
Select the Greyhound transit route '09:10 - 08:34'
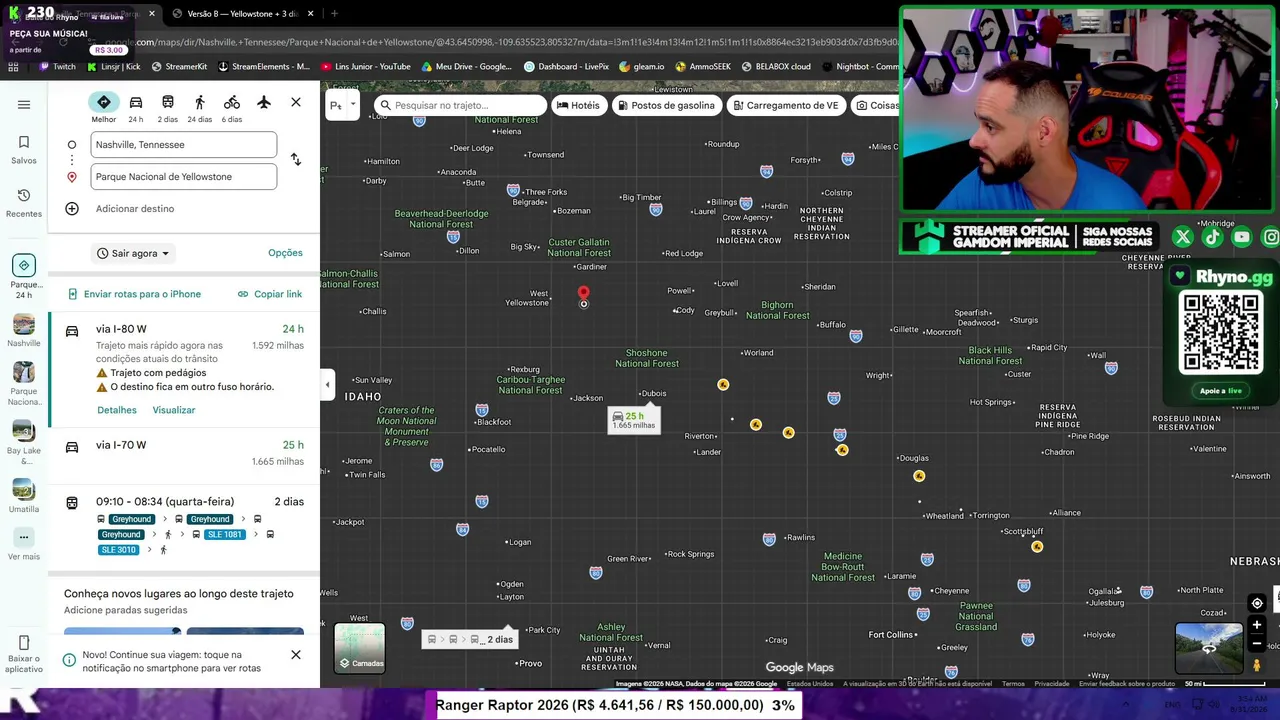(184, 525)
